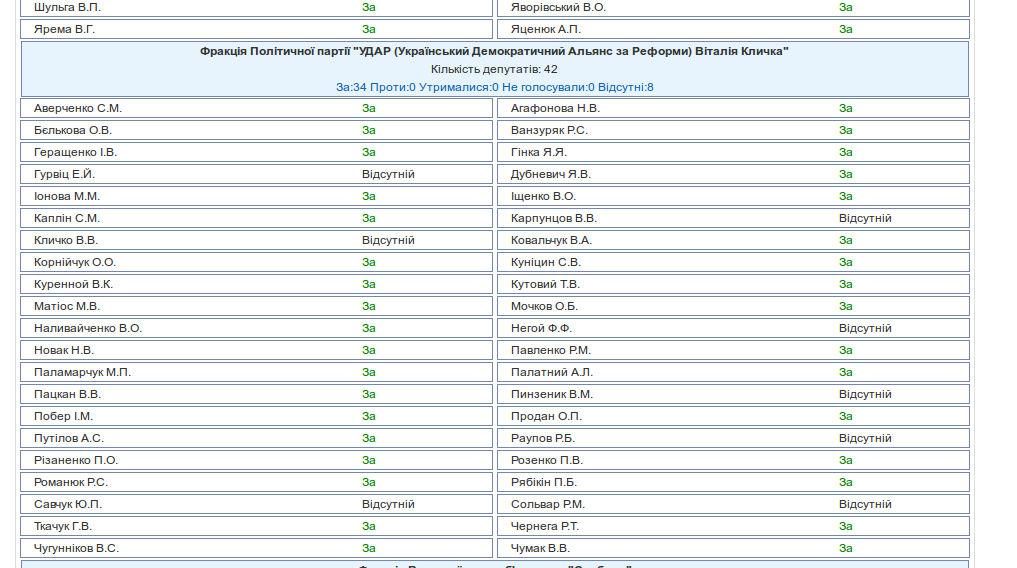Click the За:34 vote summary line
1017x568 pixels.
click(494, 88)
